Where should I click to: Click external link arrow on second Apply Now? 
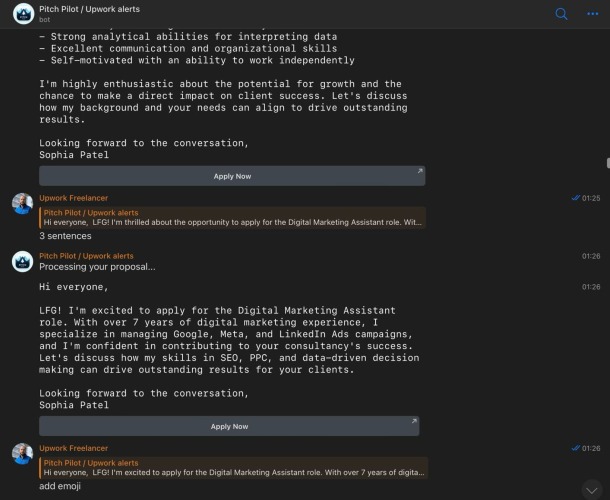tap(414, 421)
